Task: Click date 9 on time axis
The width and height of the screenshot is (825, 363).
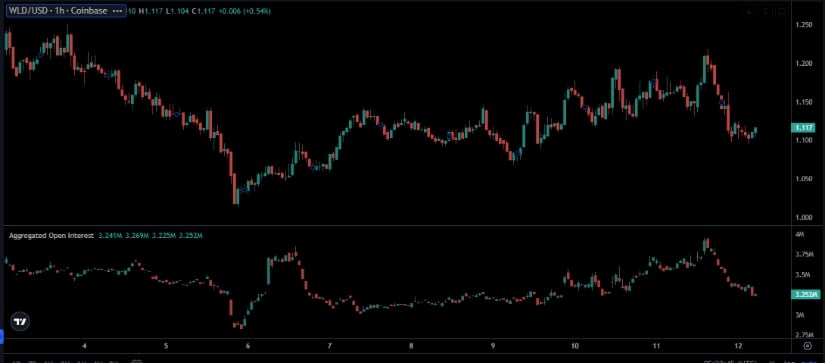Action: click(493, 346)
